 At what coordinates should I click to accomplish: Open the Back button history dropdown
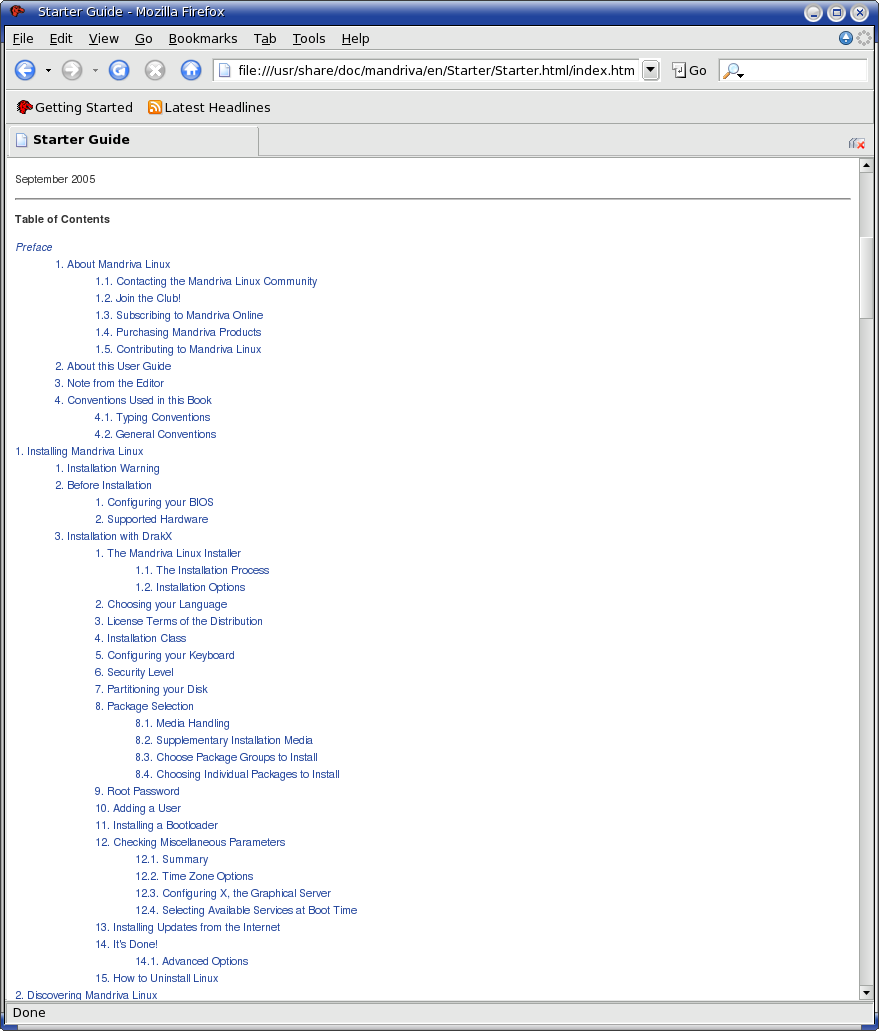[x=48, y=70]
